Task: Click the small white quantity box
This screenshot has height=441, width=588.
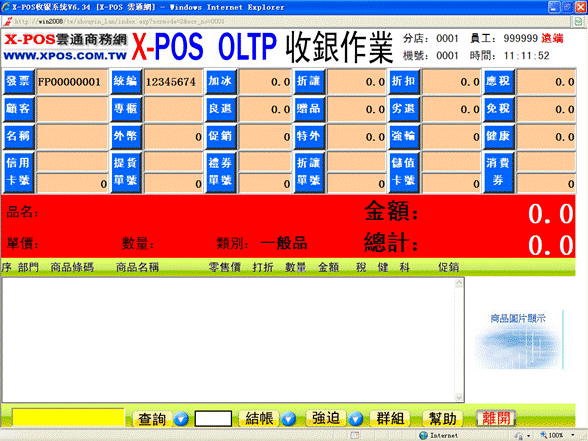Action: [213, 418]
